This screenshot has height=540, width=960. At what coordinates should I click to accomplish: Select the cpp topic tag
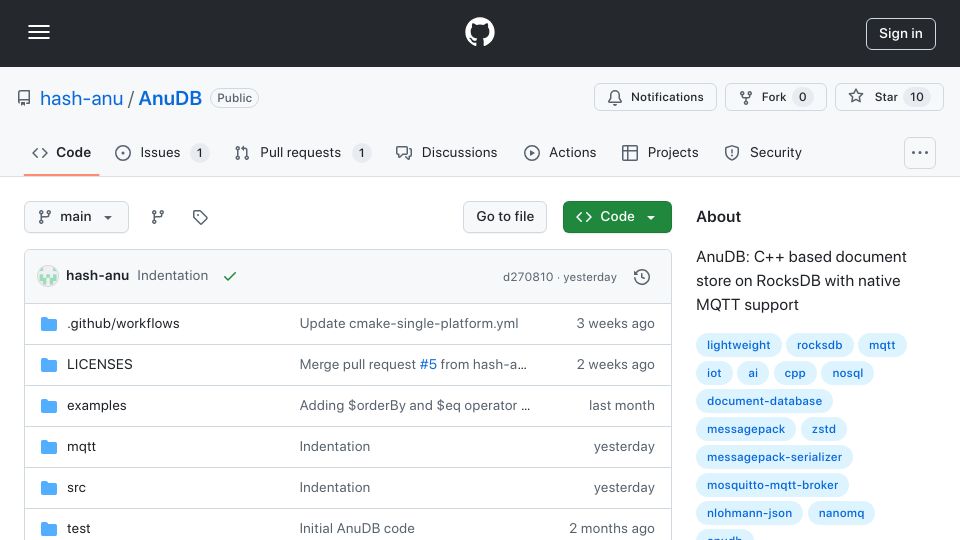click(x=795, y=373)
